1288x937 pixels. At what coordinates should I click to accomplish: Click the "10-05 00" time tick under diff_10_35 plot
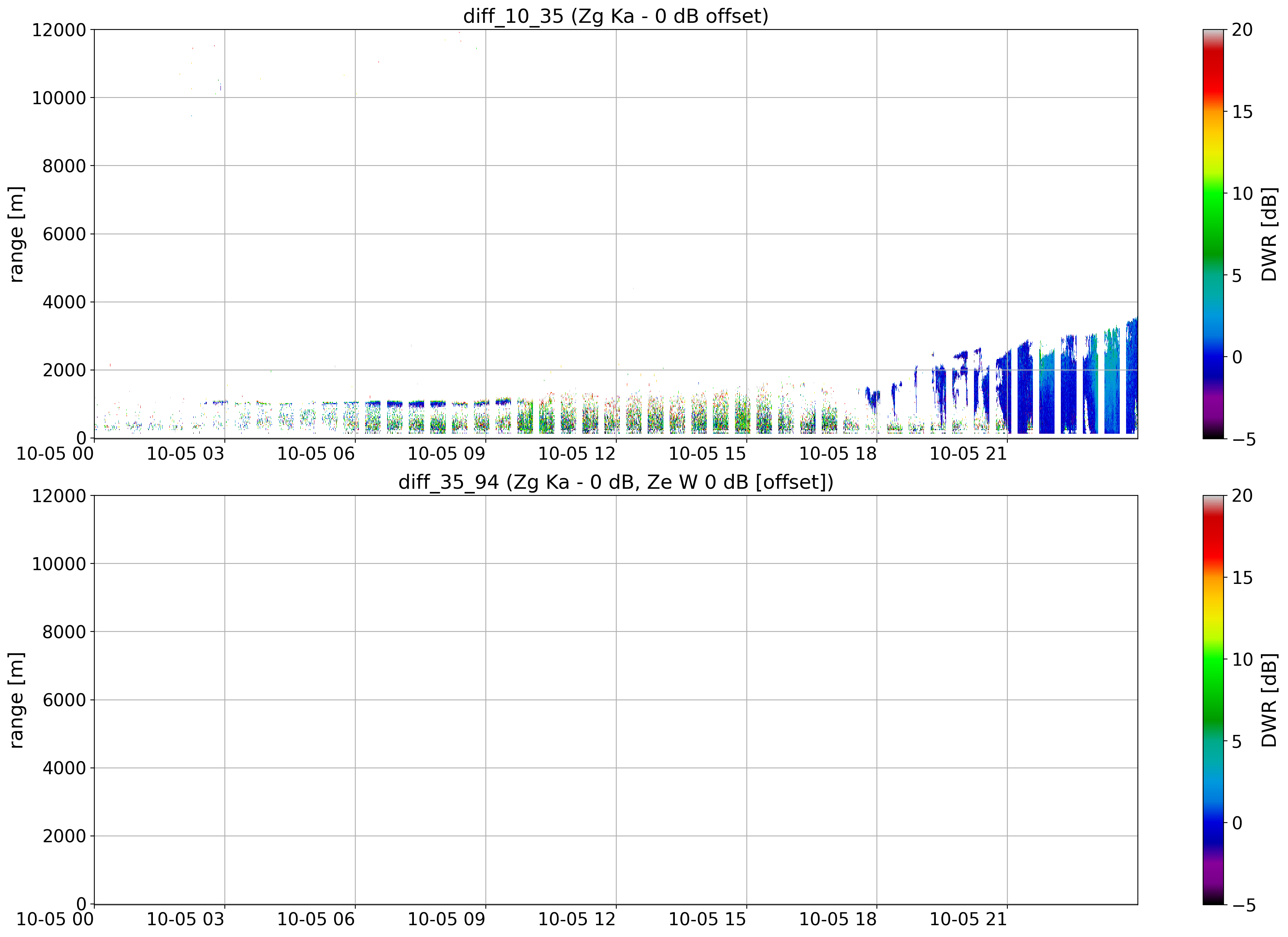tap(55, 453)
